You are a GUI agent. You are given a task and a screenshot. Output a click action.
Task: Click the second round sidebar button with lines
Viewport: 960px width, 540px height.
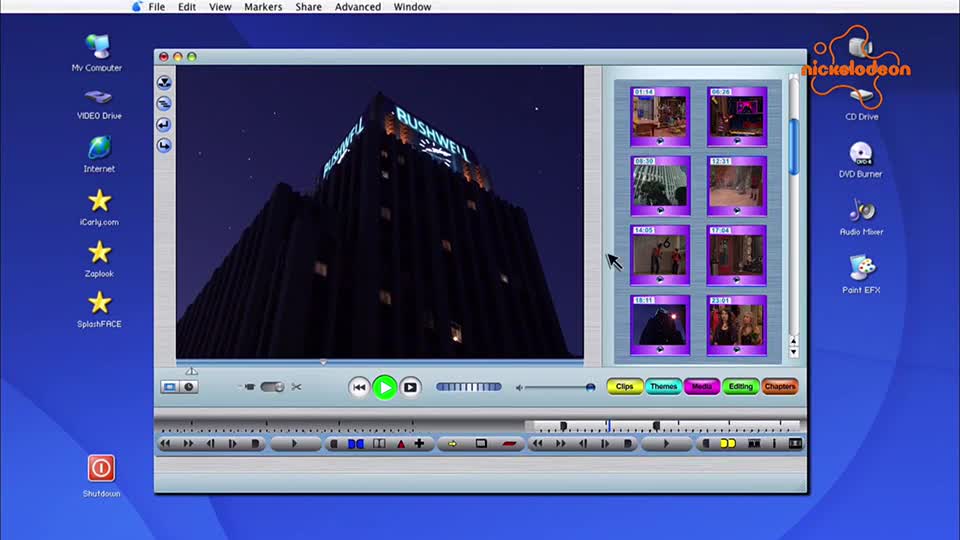click(164, 103)
